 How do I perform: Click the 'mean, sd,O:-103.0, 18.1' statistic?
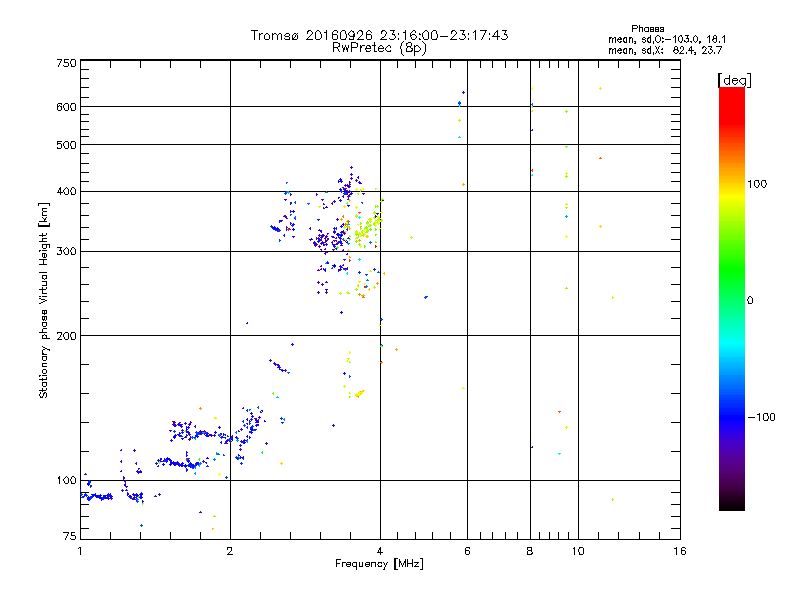tap(667, 39)
